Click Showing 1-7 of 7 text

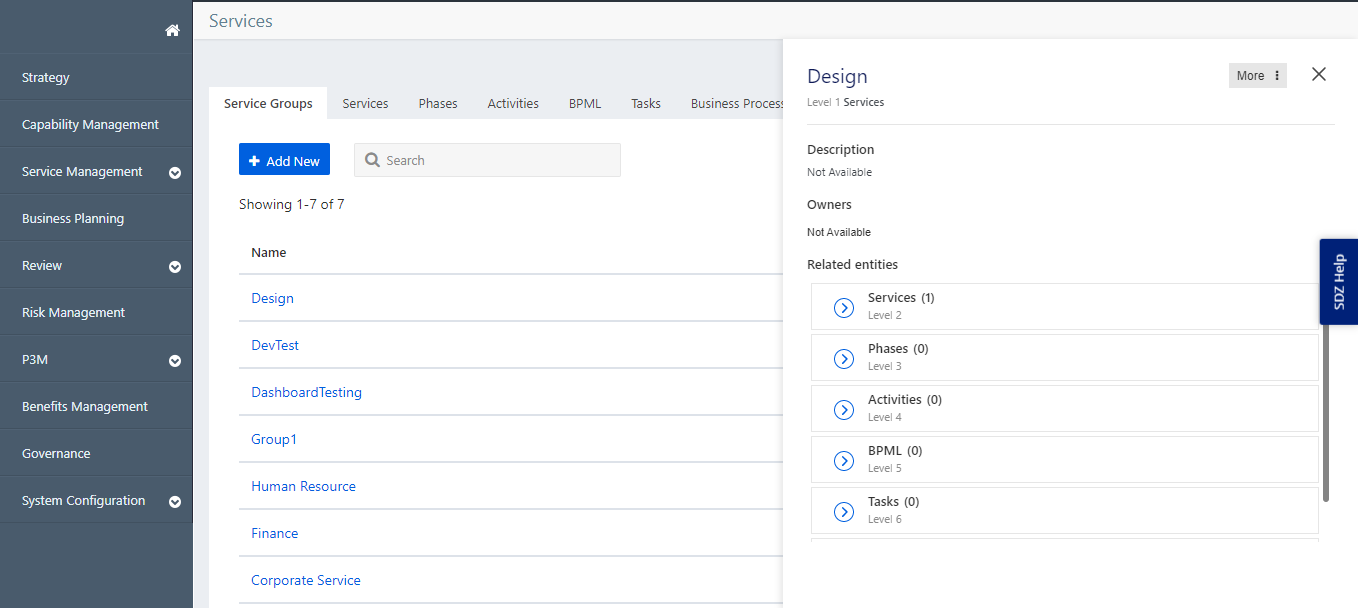click(292, 204)
